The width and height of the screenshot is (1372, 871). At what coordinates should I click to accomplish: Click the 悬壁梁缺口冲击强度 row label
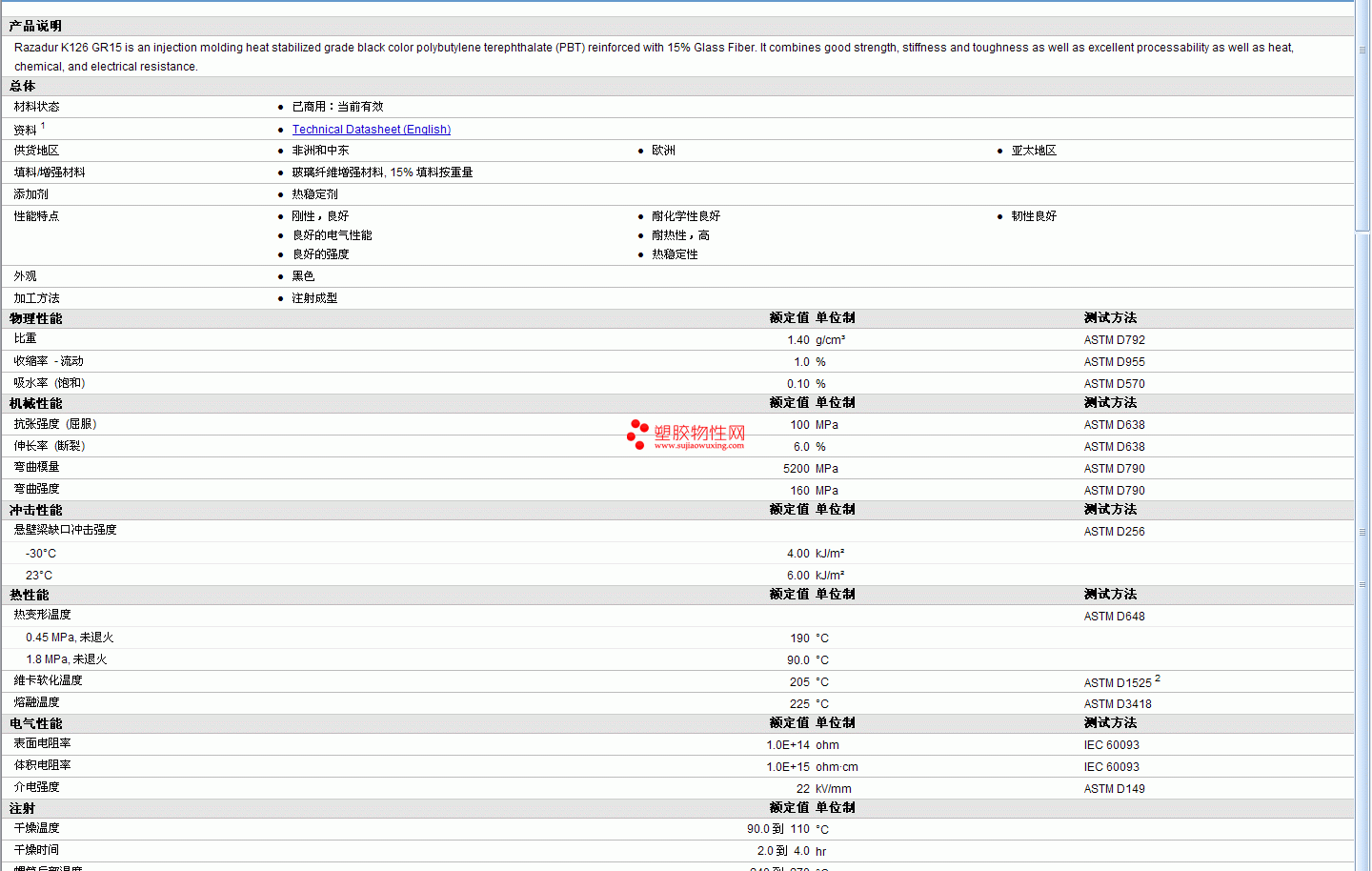tap(65, 530)
